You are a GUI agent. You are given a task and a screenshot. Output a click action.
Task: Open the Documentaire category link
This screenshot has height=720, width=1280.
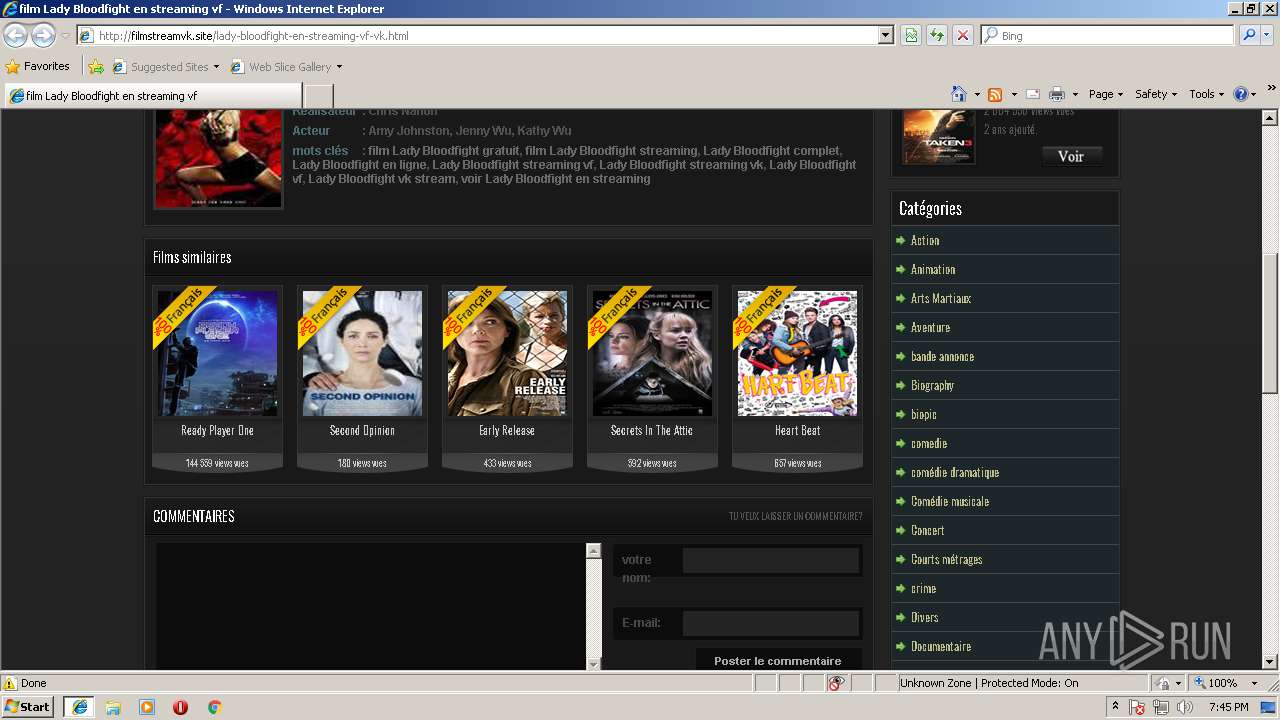pos(941,647)
